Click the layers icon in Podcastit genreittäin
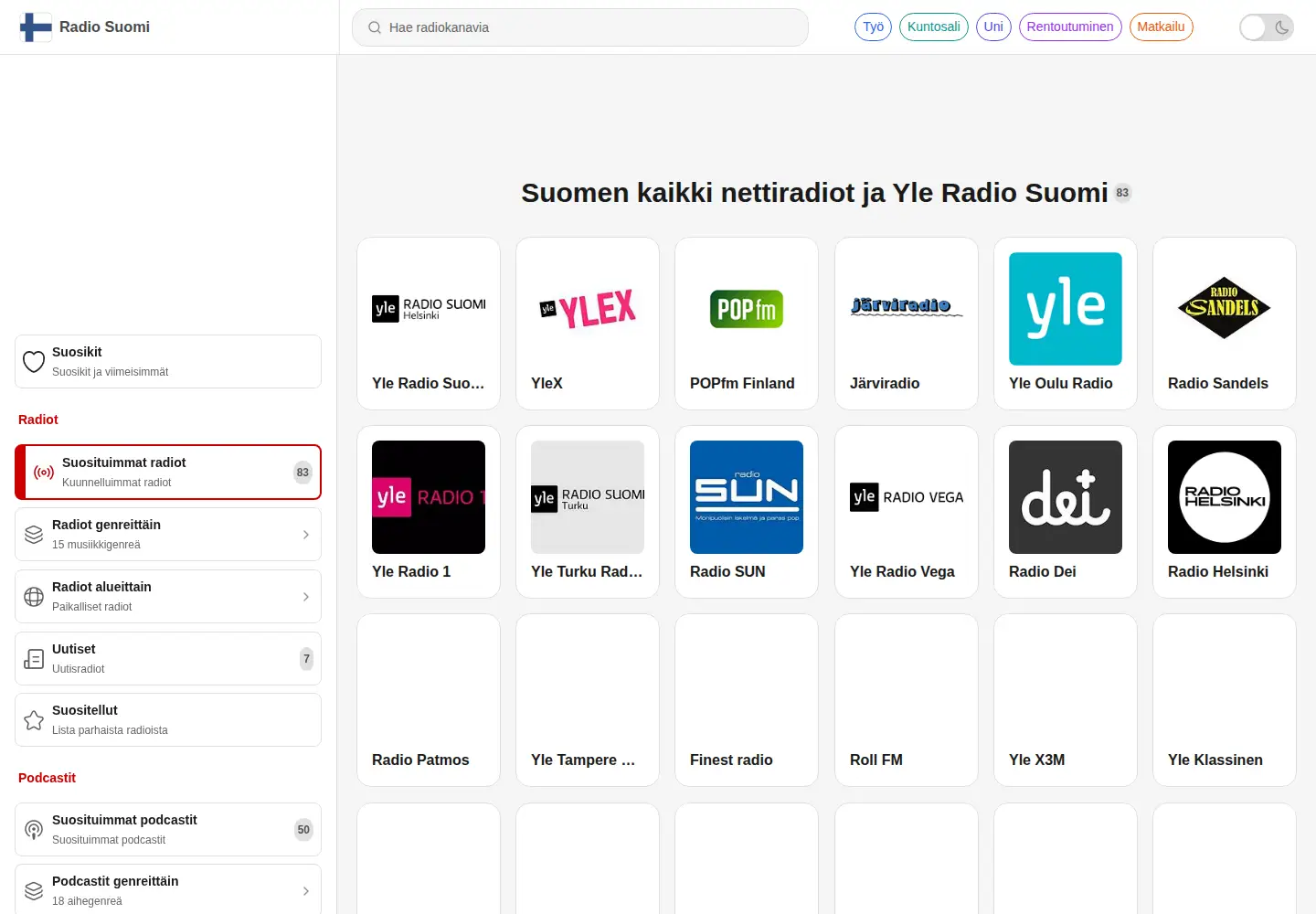This screenshot has height=914, width=1316. 34,891
